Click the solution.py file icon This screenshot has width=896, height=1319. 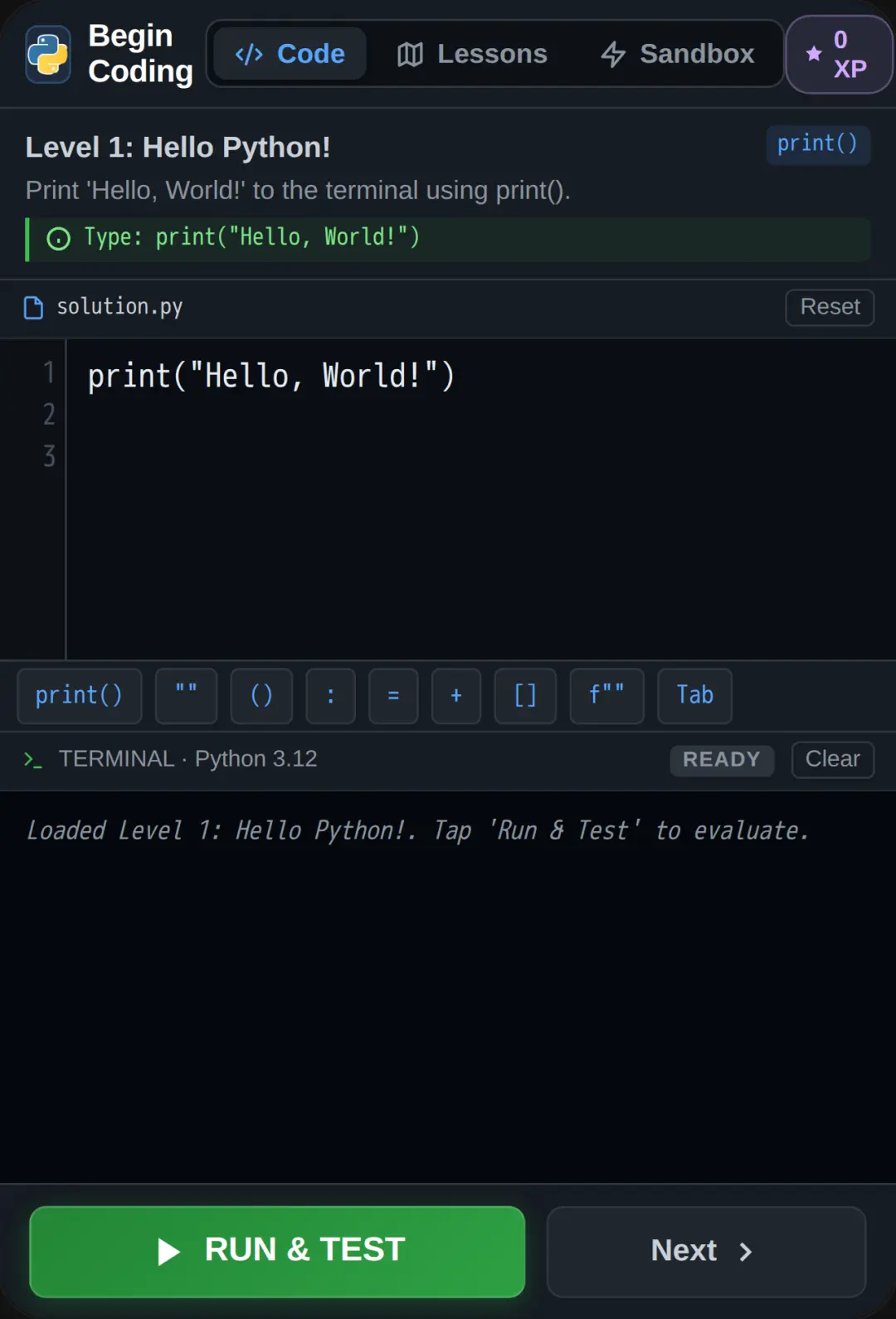(x=33, y=308)
